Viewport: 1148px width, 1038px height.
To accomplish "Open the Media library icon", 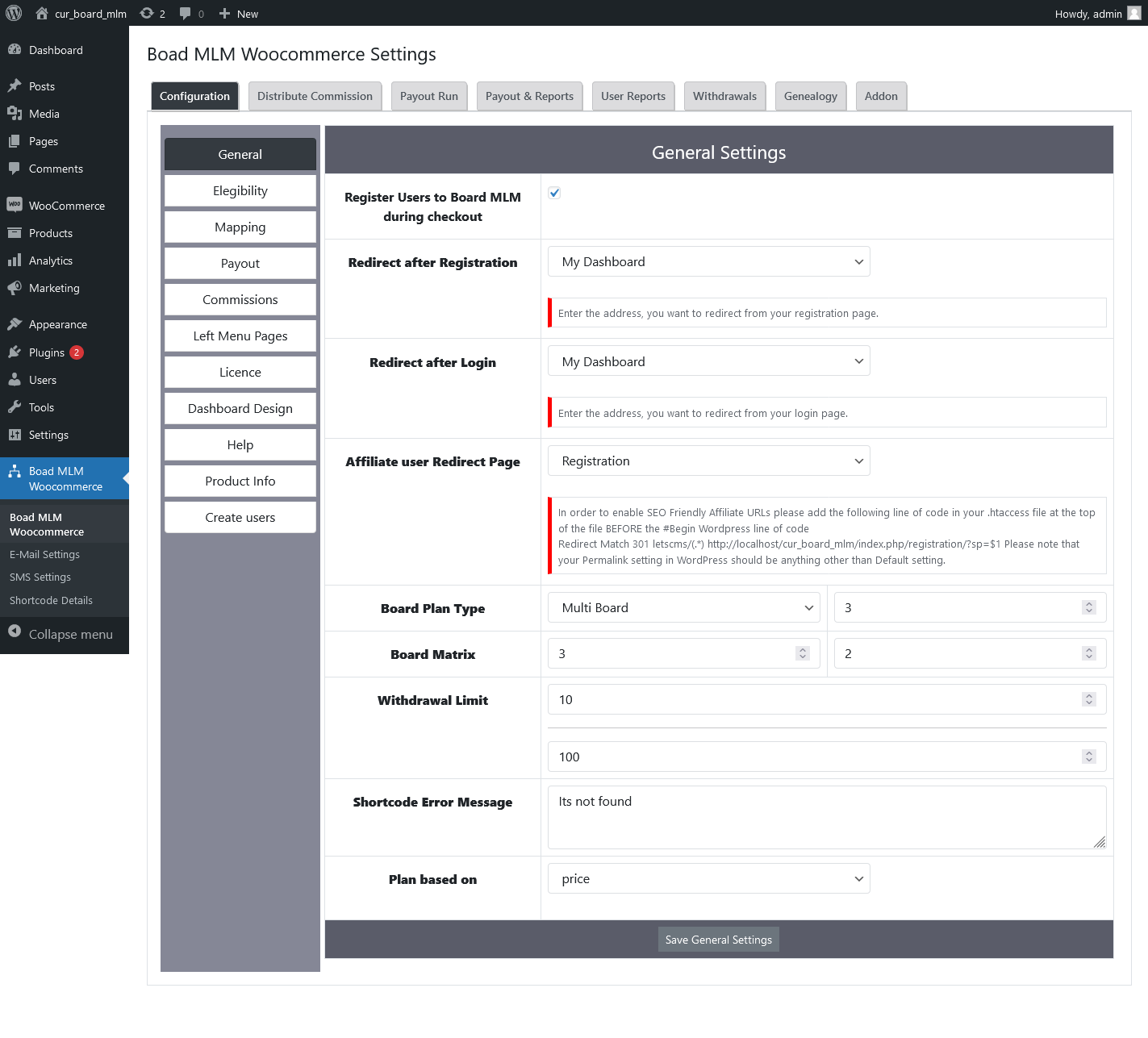I will [x=16, y=113].
